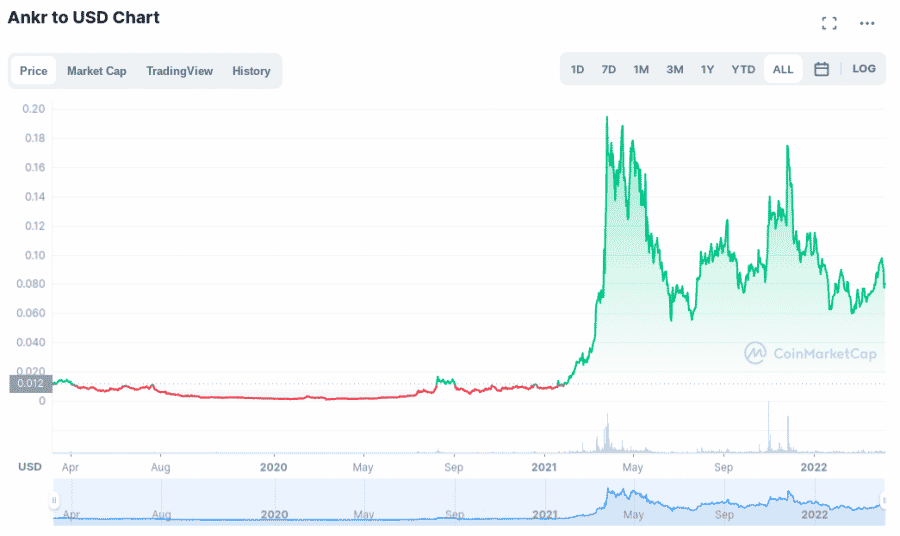Image resolution: width=900 pixels, height=536 pixels.
Task: Open the TradingView tab
Action: [179, 71]
